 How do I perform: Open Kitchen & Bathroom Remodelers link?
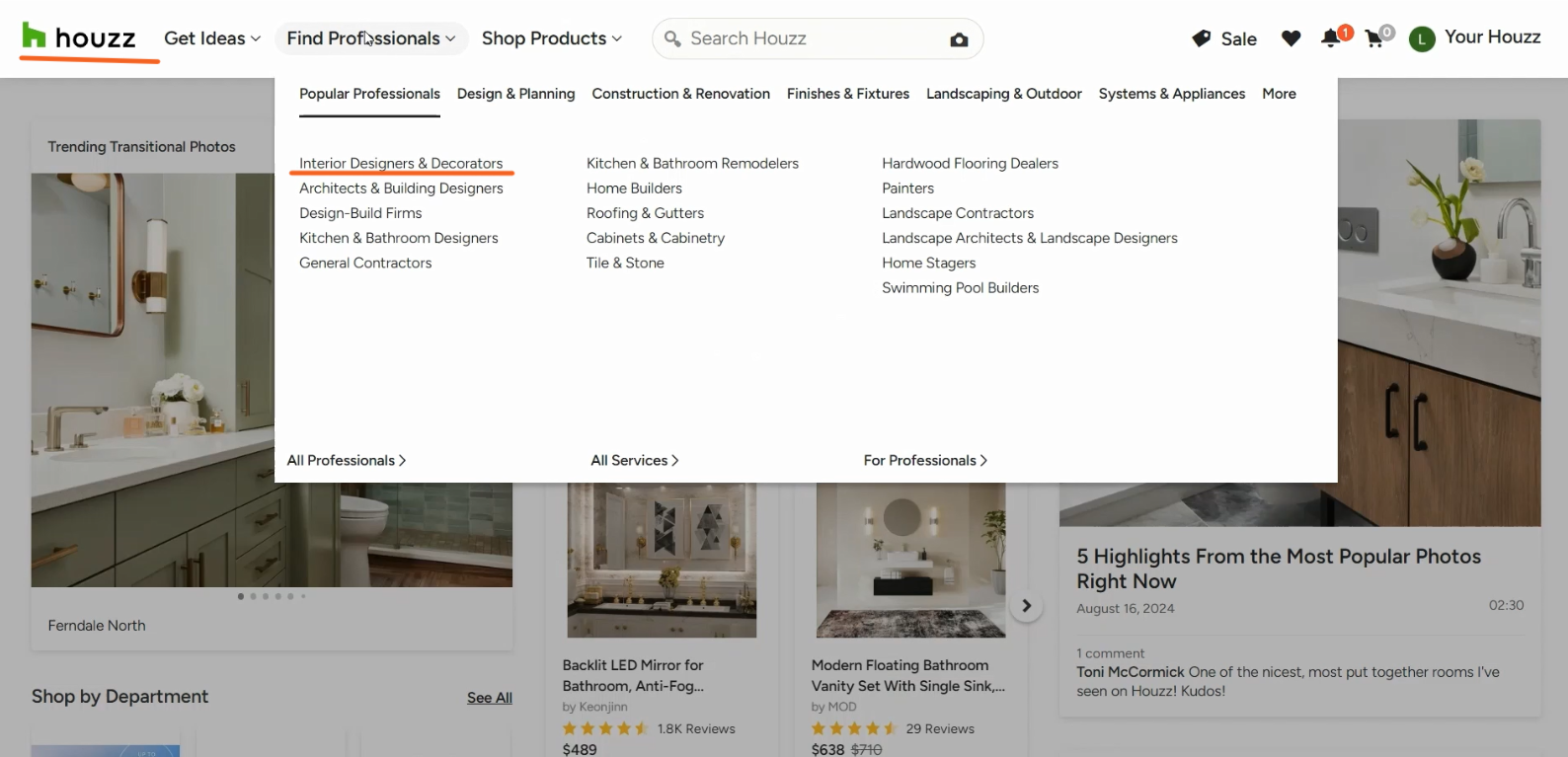click(692, 164)
